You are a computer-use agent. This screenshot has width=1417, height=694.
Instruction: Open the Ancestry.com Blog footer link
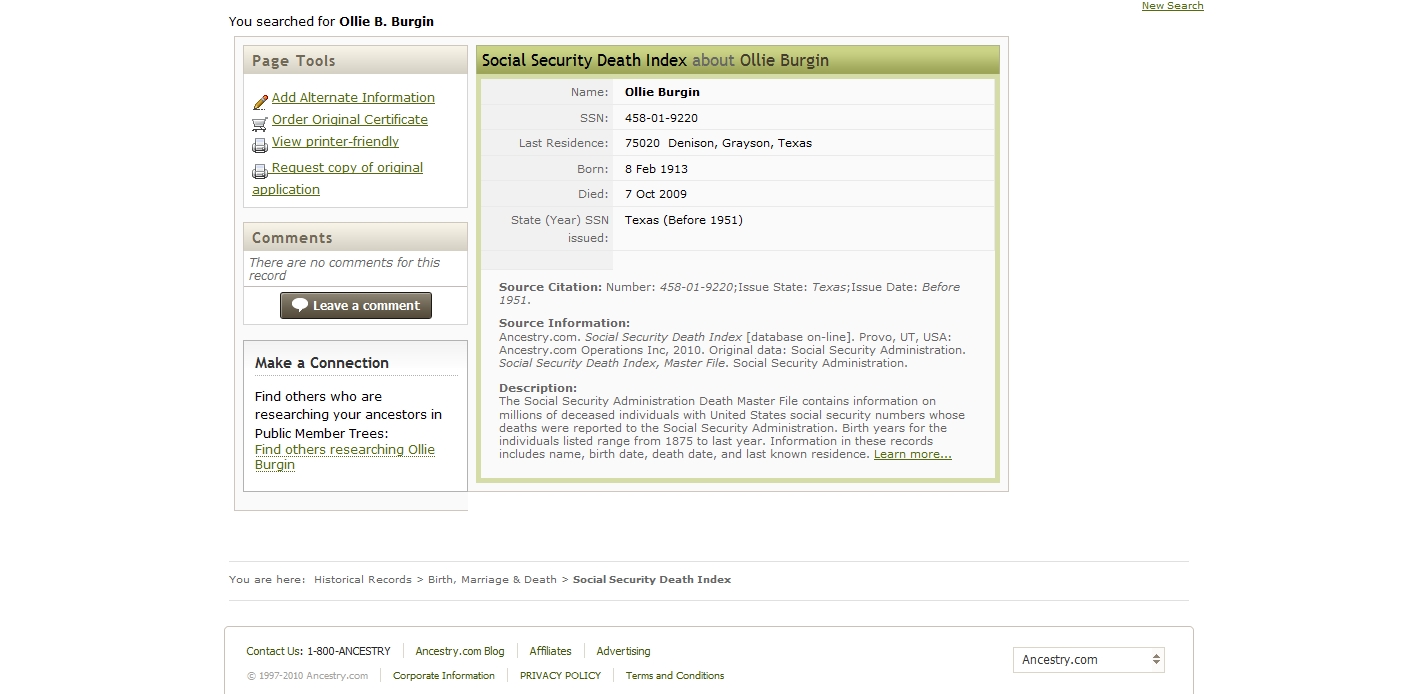click(460, 652)
